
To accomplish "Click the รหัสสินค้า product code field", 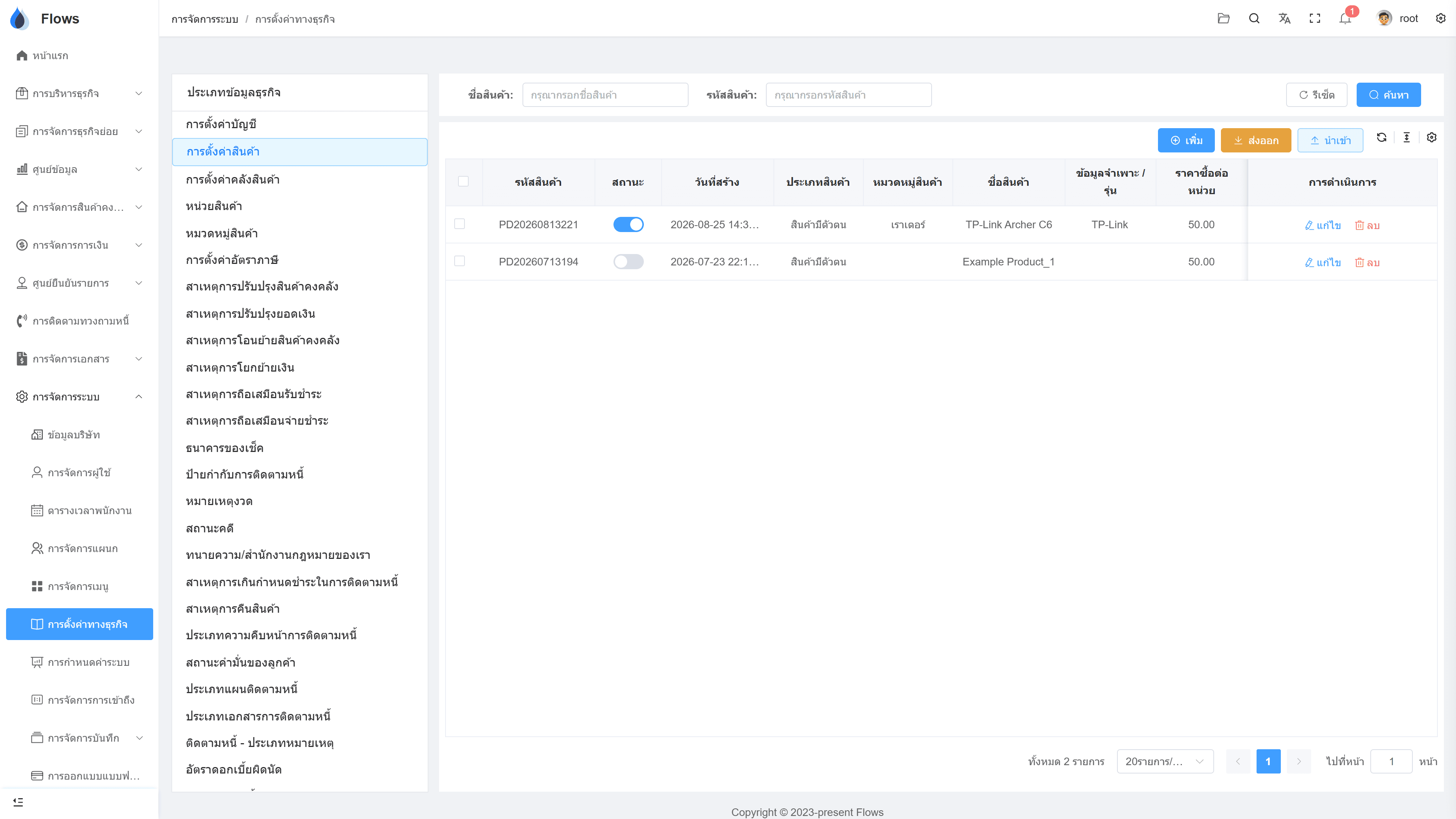I will coord(849,95).
